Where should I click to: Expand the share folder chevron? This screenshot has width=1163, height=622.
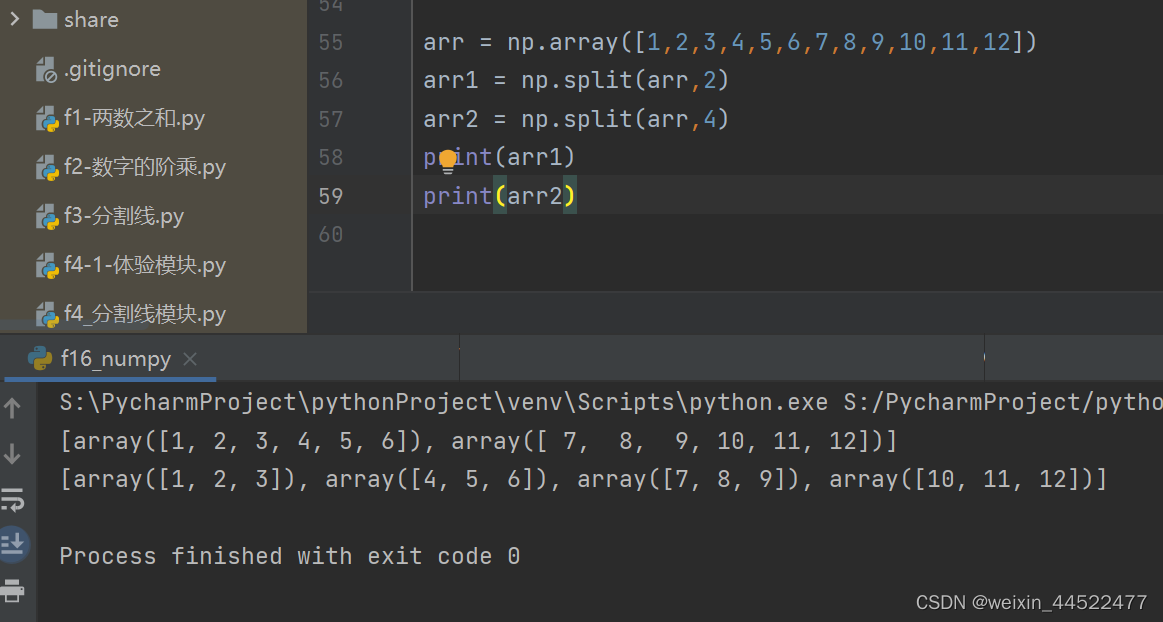click(x=15, y=19)
